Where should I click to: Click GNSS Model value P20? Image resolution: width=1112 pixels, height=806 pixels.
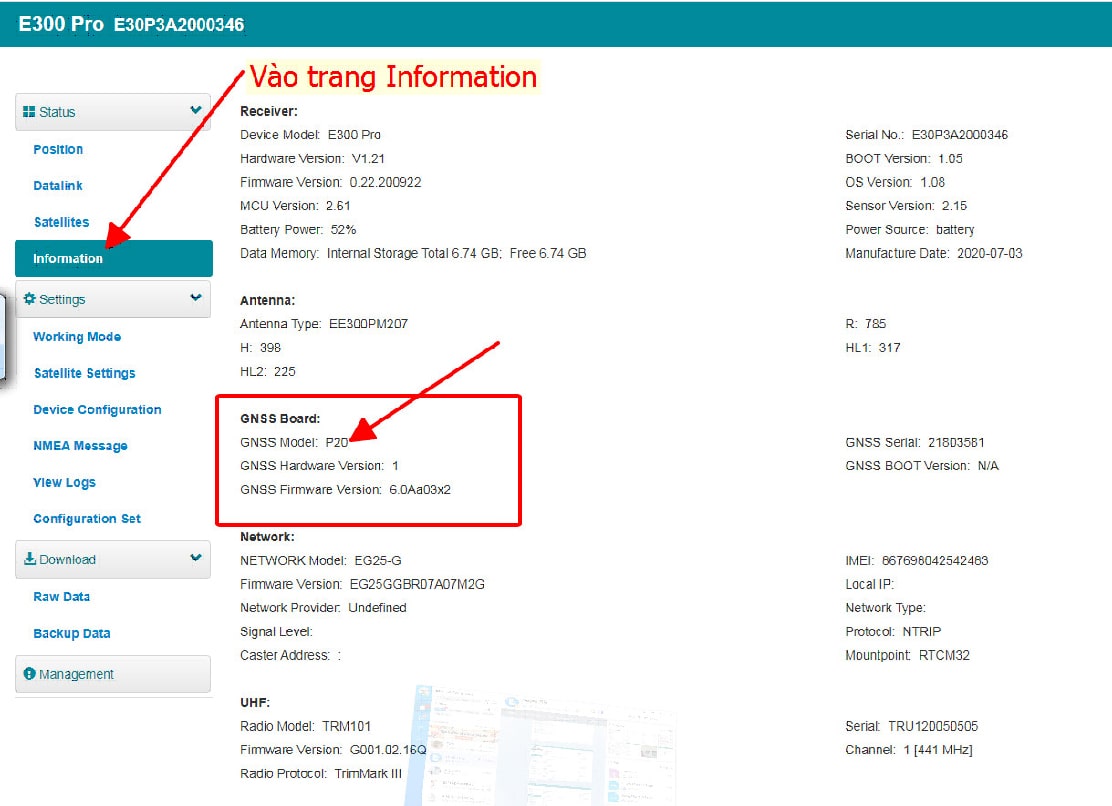[x=337, y=442]
